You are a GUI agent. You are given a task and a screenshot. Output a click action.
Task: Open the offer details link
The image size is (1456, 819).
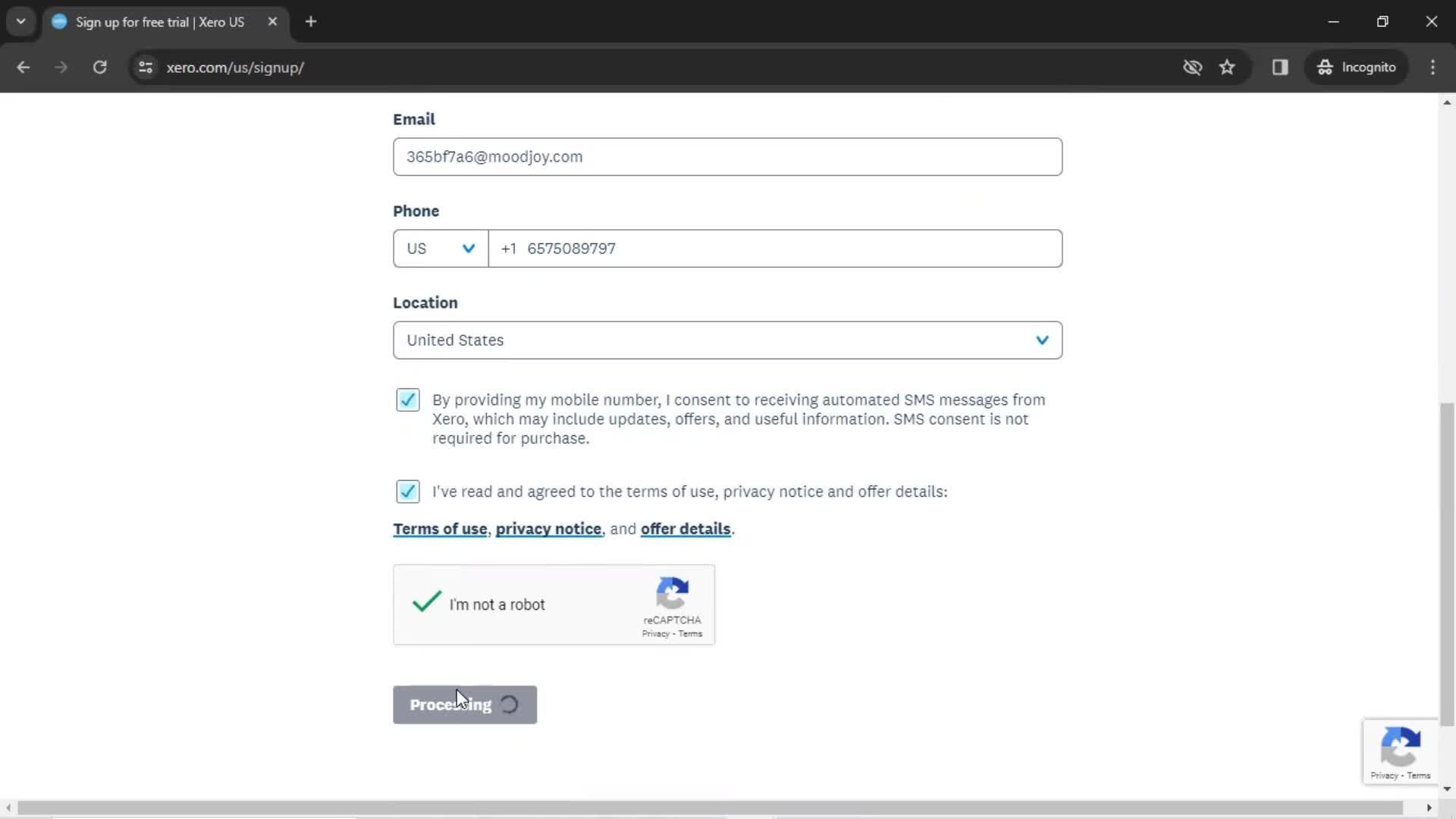(686, 529)
